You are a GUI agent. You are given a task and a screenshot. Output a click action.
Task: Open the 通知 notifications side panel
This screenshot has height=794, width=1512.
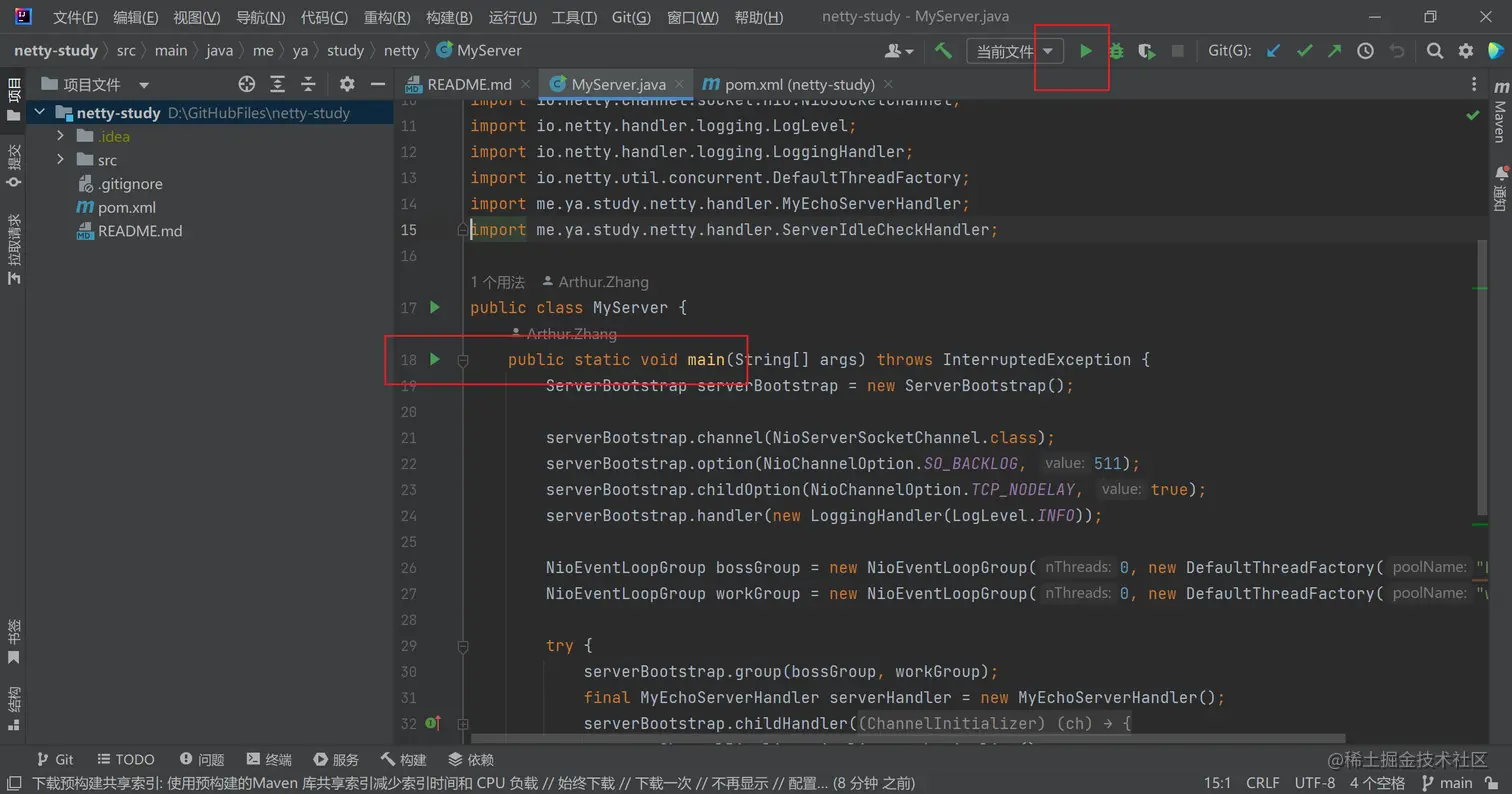pos(1500,188)
